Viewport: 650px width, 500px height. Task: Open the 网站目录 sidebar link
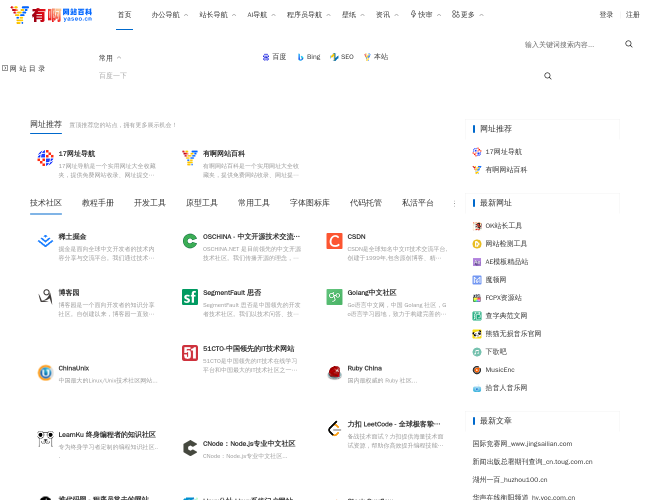click(24, 68)
